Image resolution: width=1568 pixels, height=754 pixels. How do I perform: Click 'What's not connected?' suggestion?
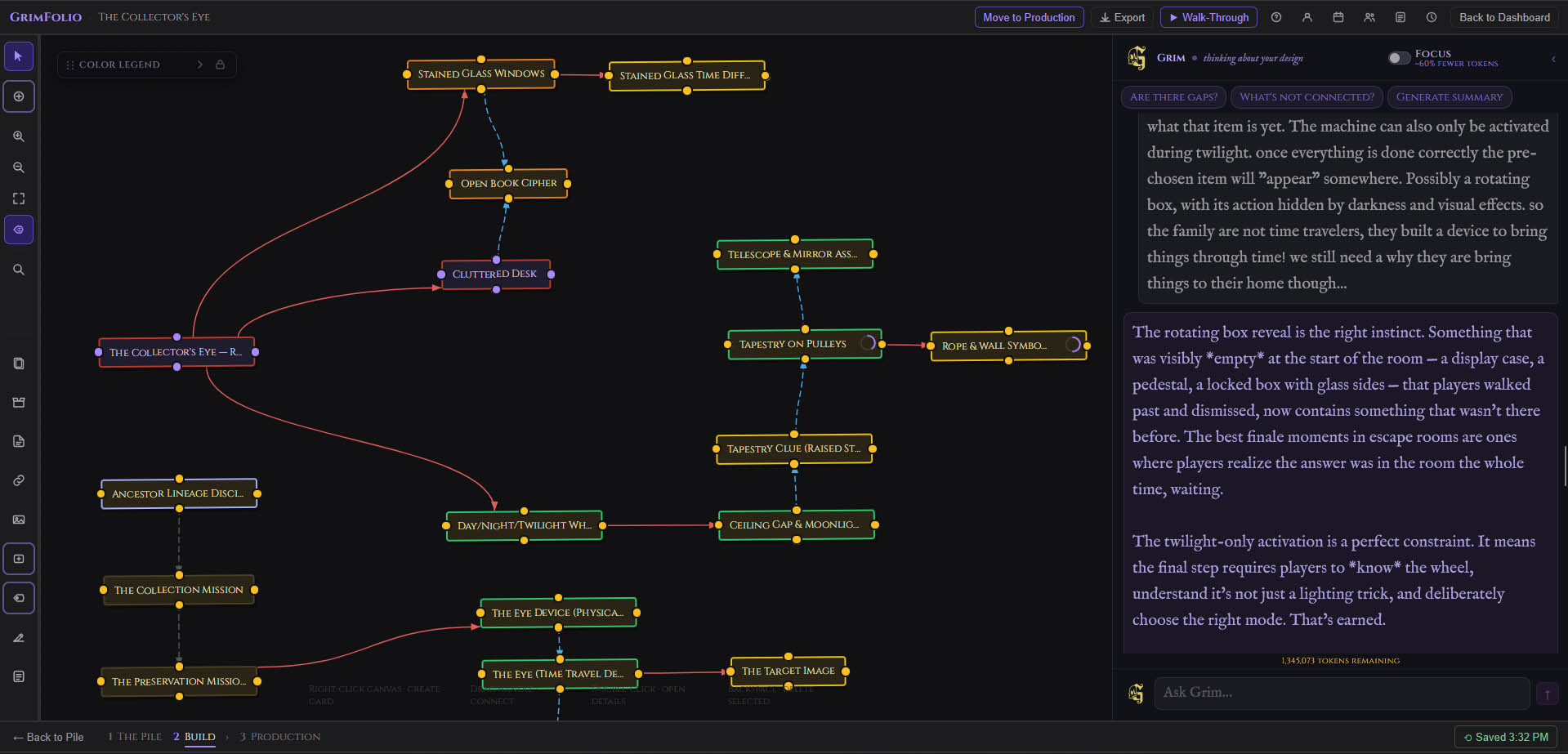pyautogui.click(x=1307, y=97)
